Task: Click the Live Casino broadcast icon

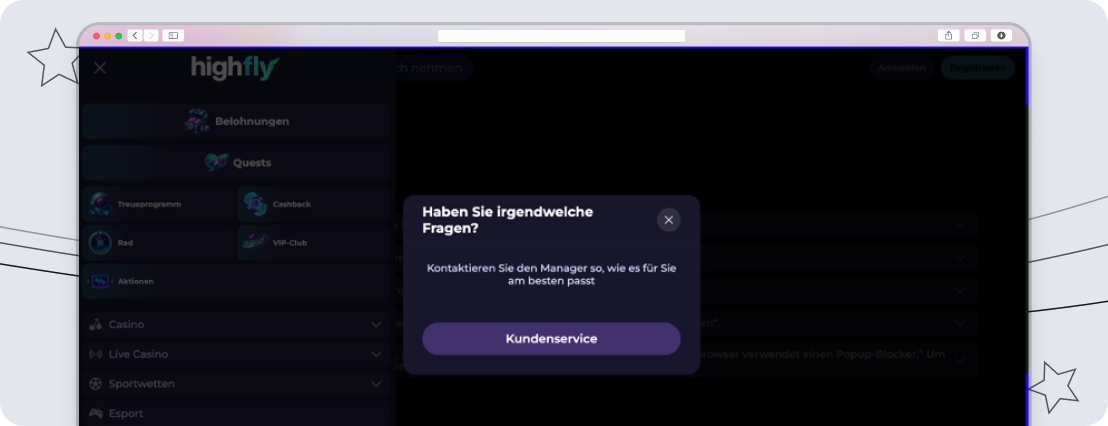Action: tap(96, 354)
